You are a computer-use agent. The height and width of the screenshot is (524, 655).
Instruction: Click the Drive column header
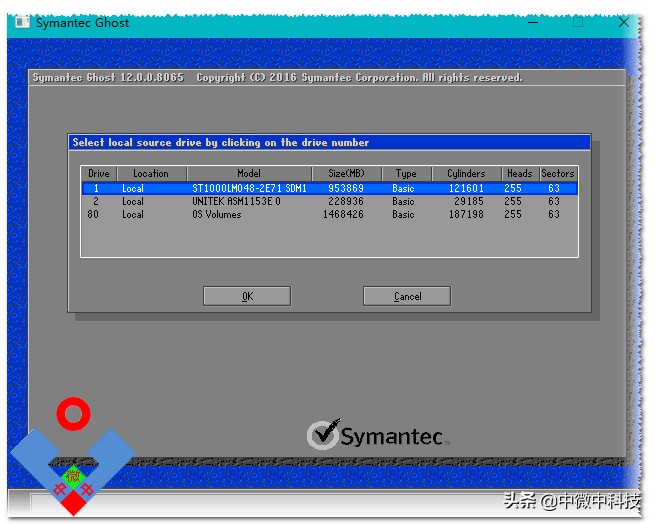[99, 173]
